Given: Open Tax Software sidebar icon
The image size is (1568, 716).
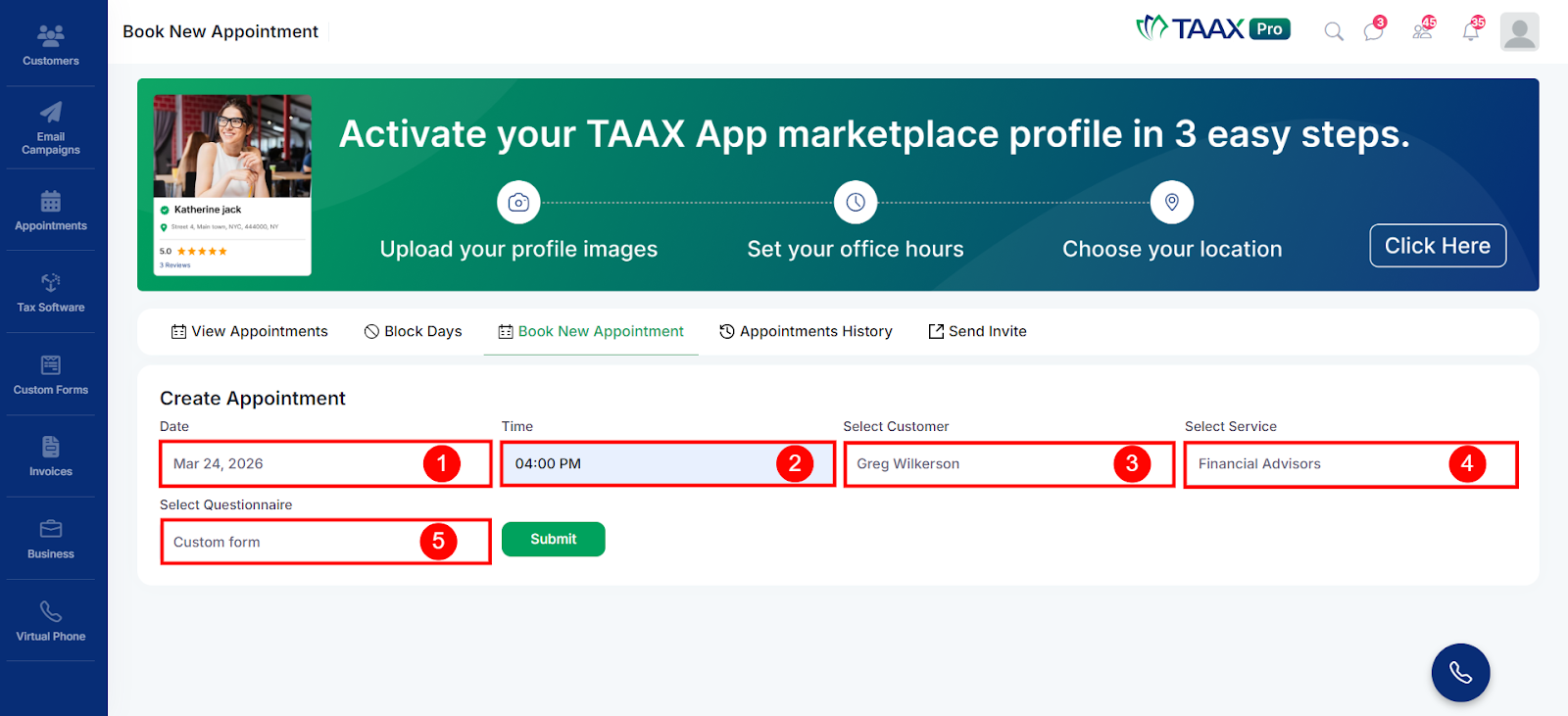Looking at the screenshot, I should [x=51, y=283].
